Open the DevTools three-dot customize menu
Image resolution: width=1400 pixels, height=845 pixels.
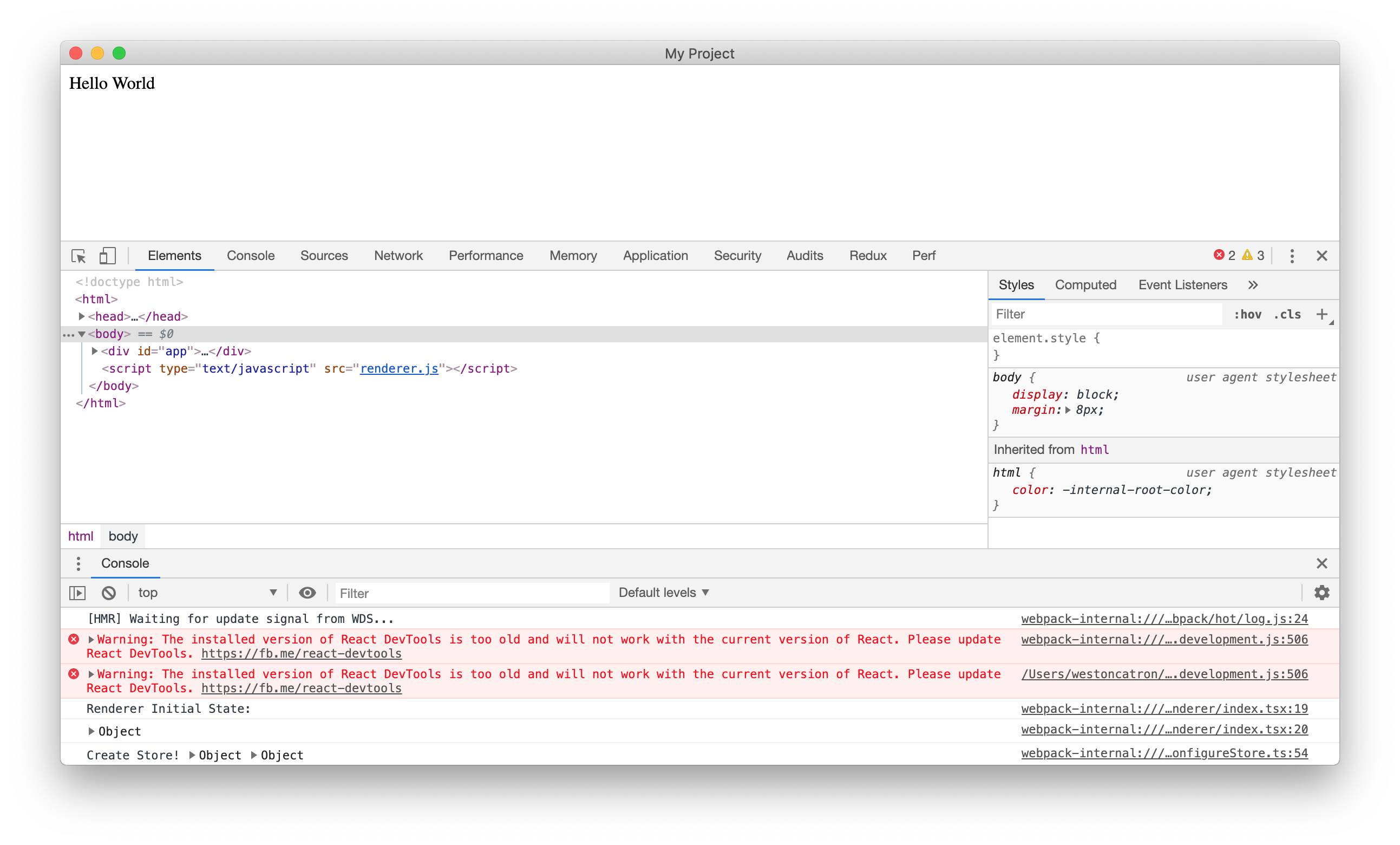click(x=1292, y=256)
